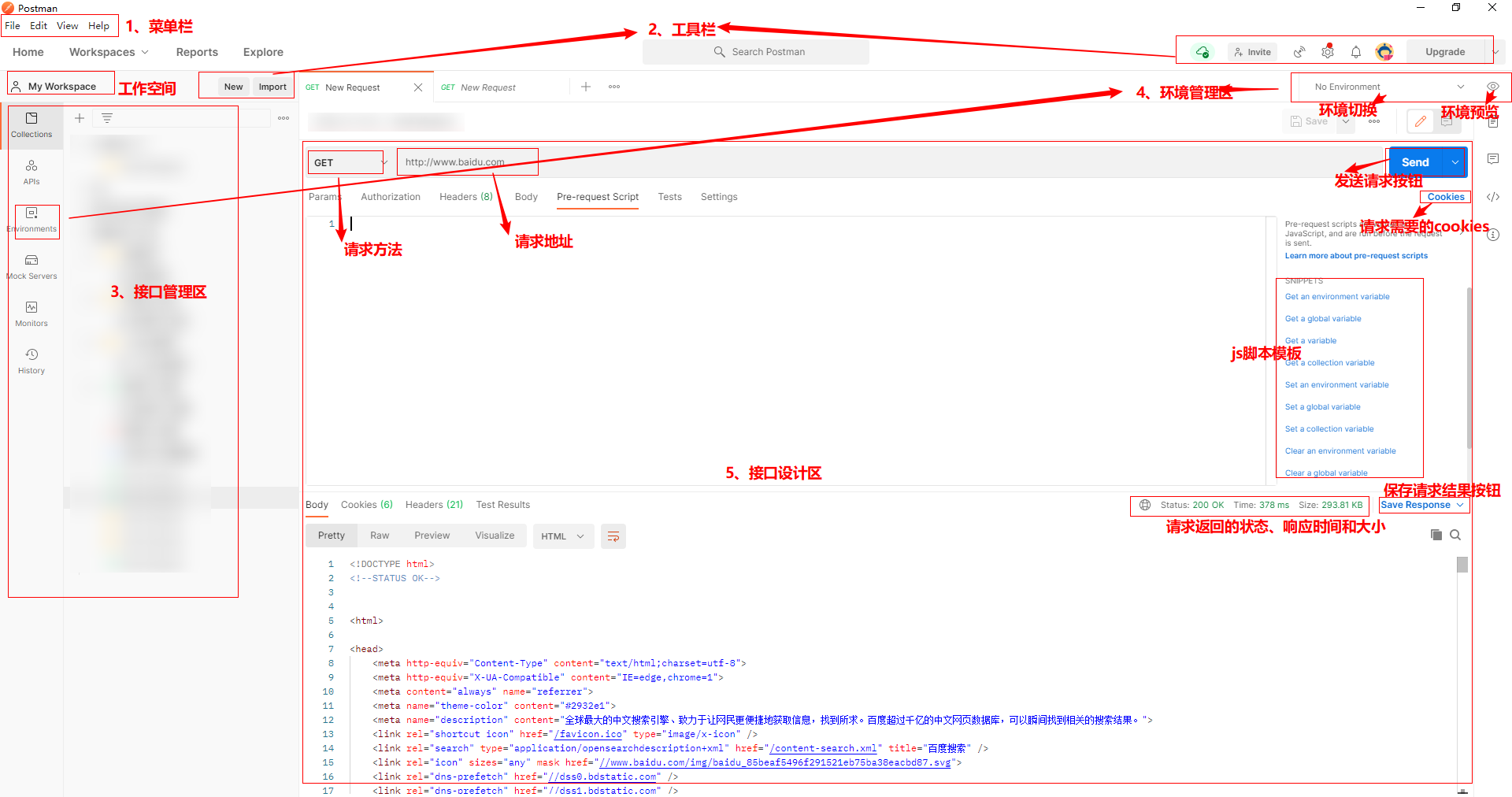The height and width of the screenshot is (797, 1512).
Task: Open the dropdown arrow beside Save
Action: 1347,121
